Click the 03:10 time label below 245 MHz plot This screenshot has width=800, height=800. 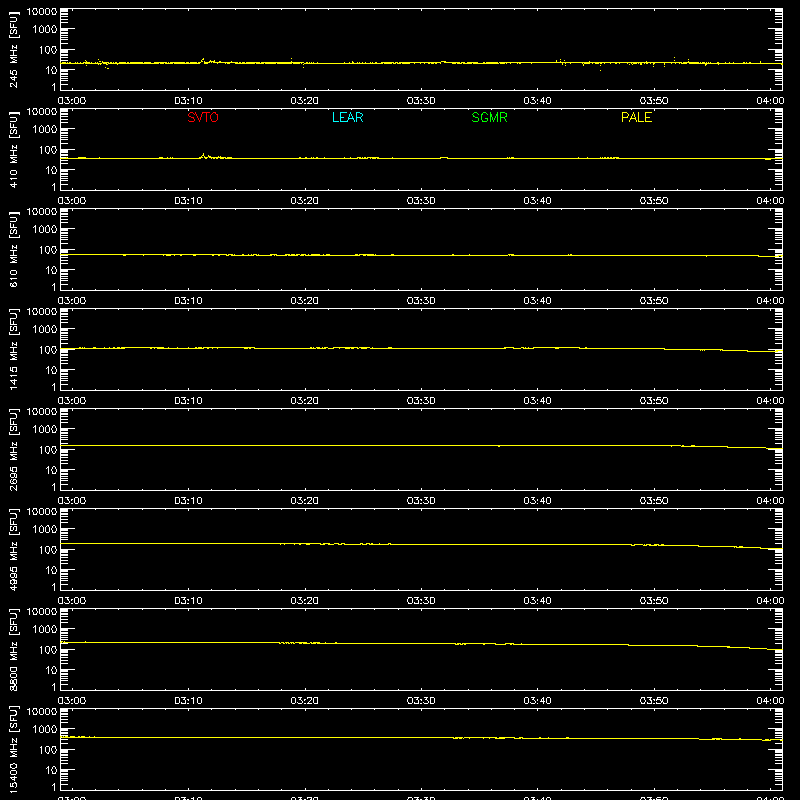(x=188, y=101)
